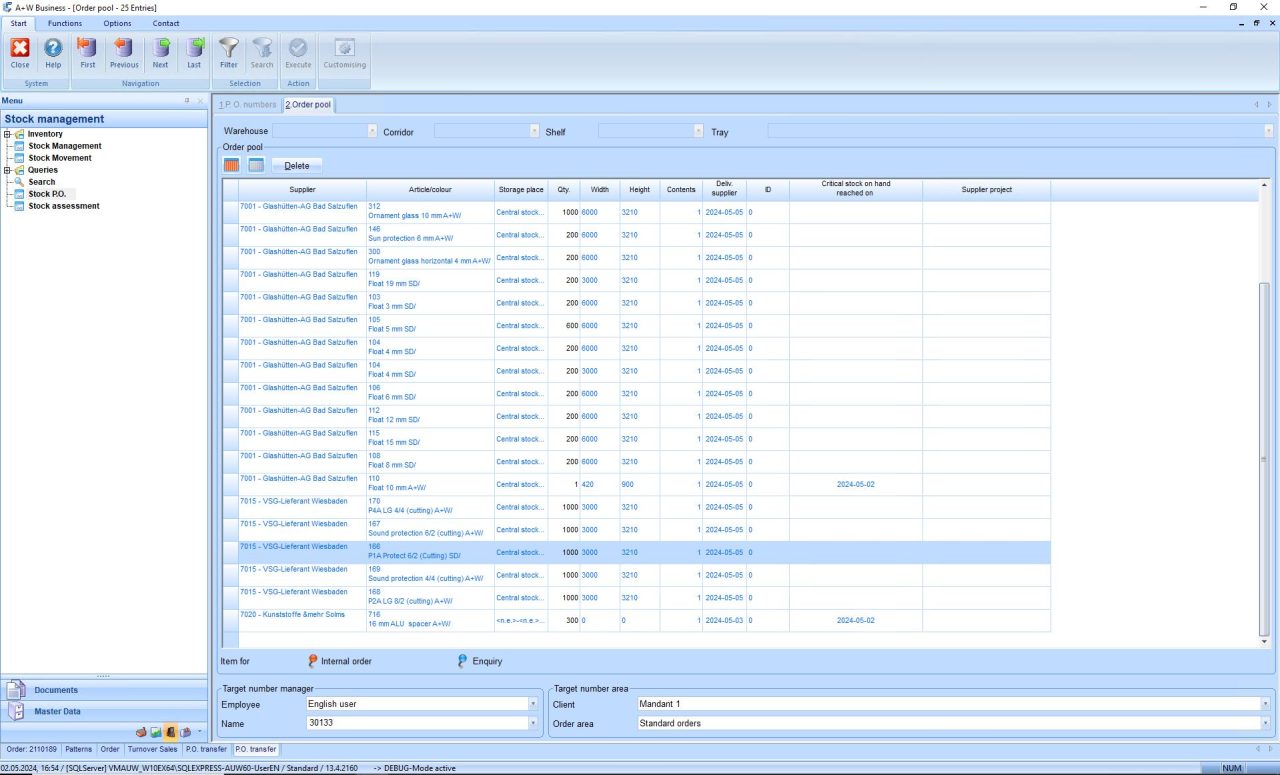Go to First record
Screen dimensions: 1280x775
[88, 53]
